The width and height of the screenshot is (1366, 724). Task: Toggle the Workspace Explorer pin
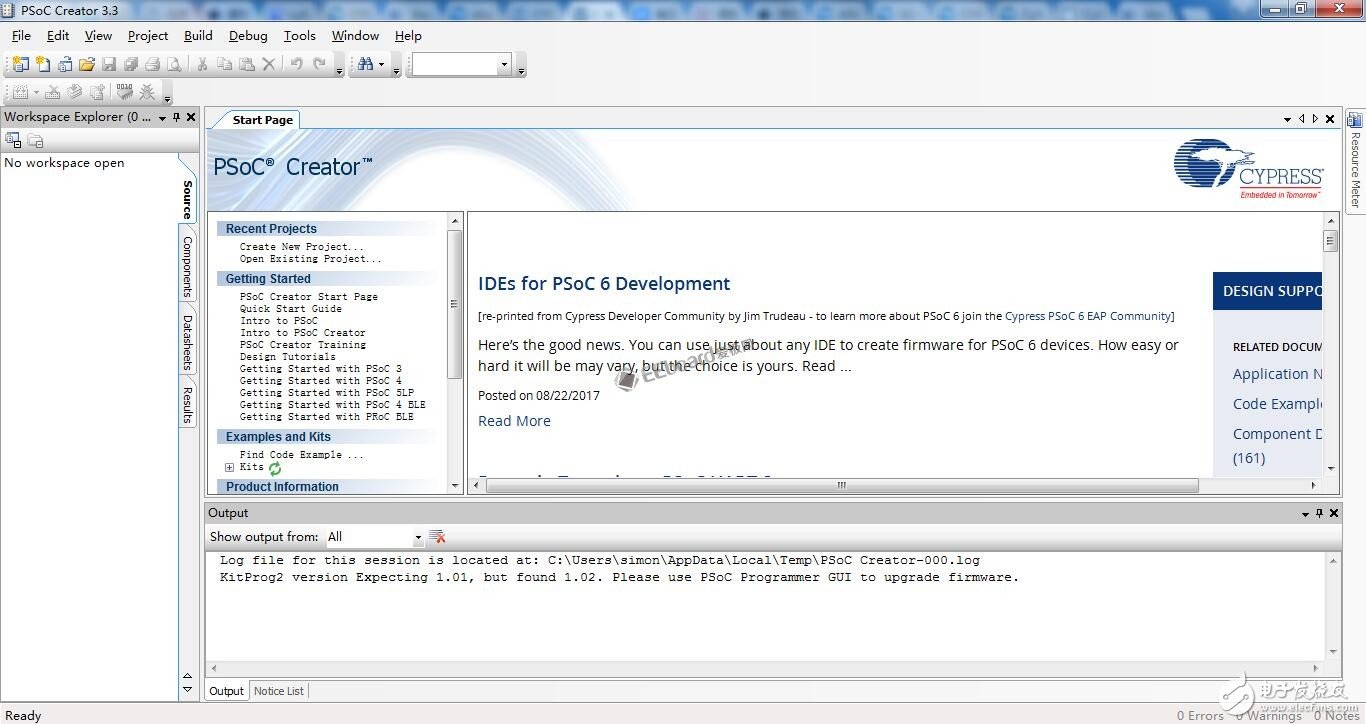(177, 117)
